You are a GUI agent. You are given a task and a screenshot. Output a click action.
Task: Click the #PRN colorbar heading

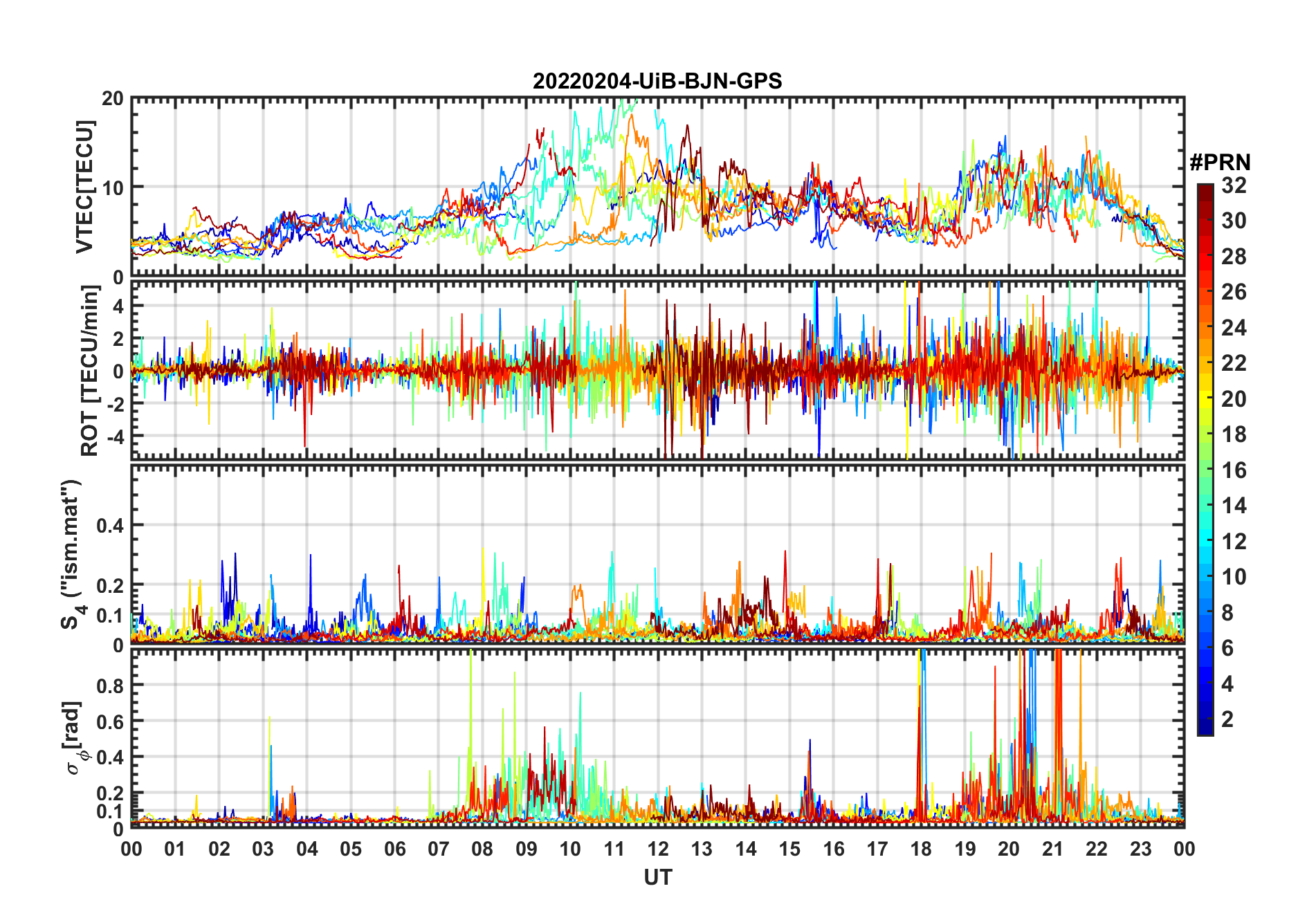tap(1220, 163)
